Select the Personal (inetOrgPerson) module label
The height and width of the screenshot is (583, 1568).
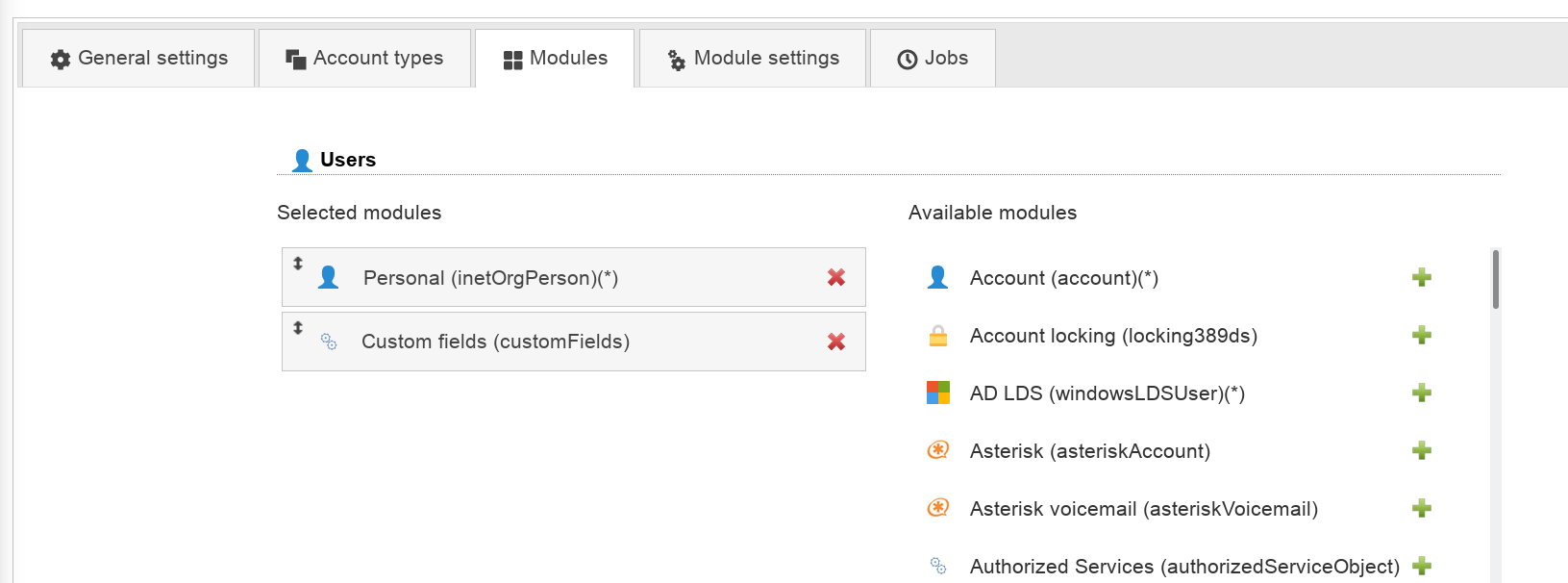(490, 278)
